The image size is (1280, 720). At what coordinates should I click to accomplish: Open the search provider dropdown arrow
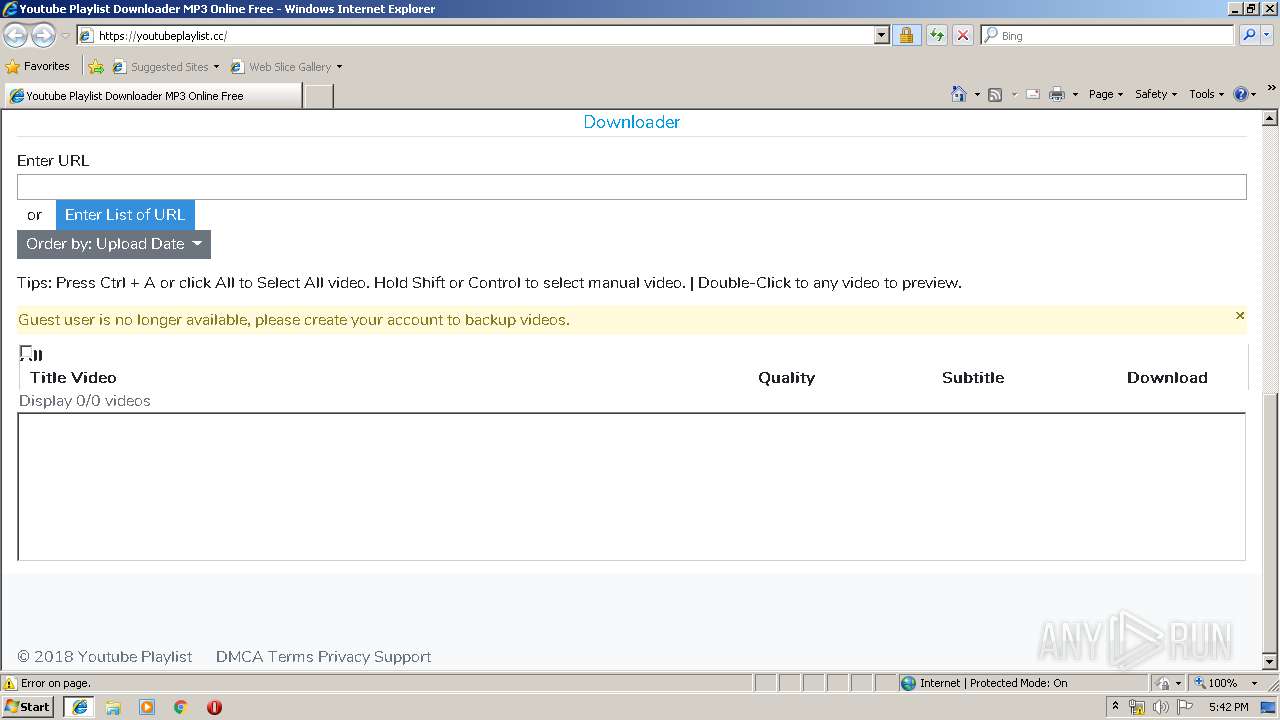(x=1268, y=35)
